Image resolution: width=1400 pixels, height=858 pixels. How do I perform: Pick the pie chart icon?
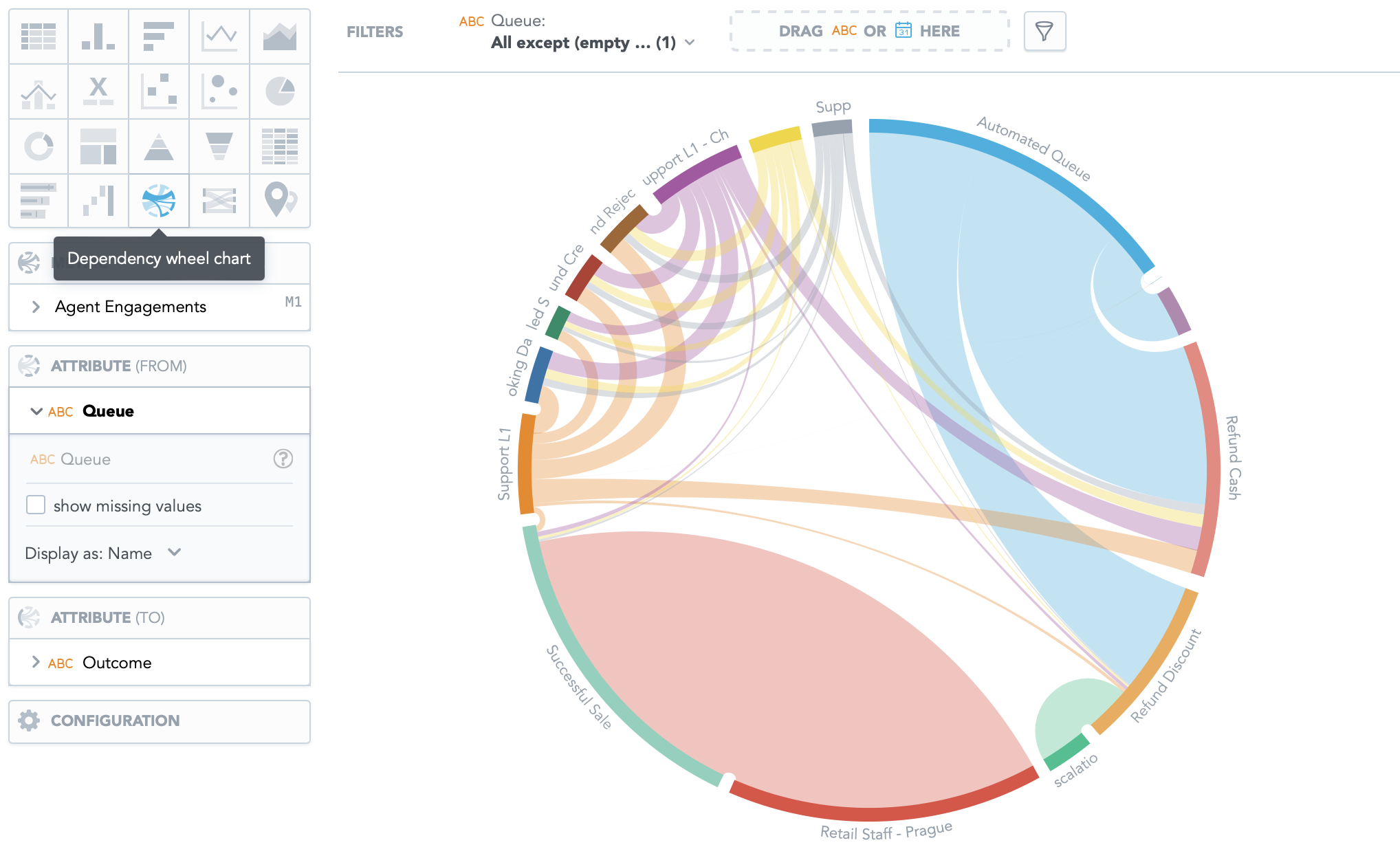[280, 91]
